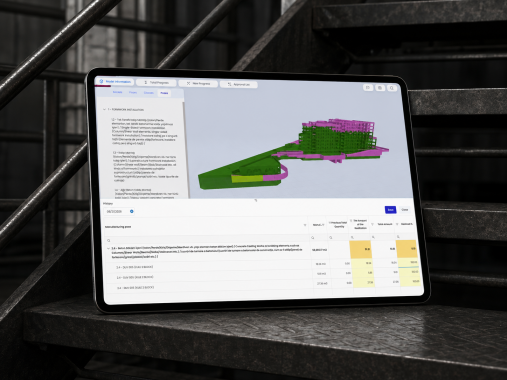Select tree item starting with 1.4

click(x=147, y=193)
